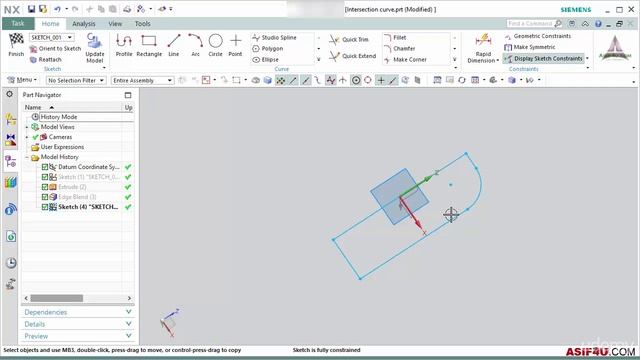This screenshot has height=360, width=640.
Task: Expand the Details panel
Action: (78, 324)
